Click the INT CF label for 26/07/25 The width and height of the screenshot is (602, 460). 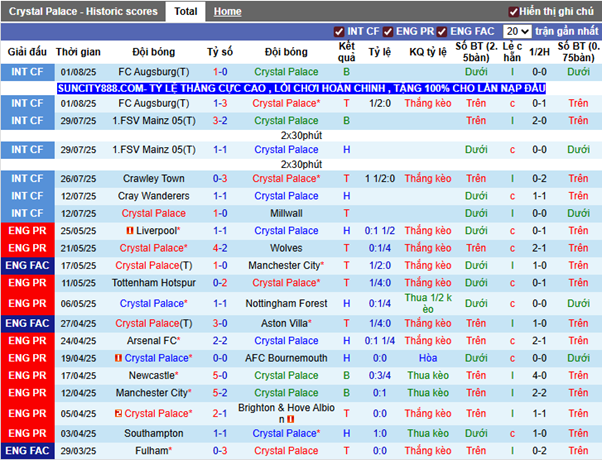27,179
